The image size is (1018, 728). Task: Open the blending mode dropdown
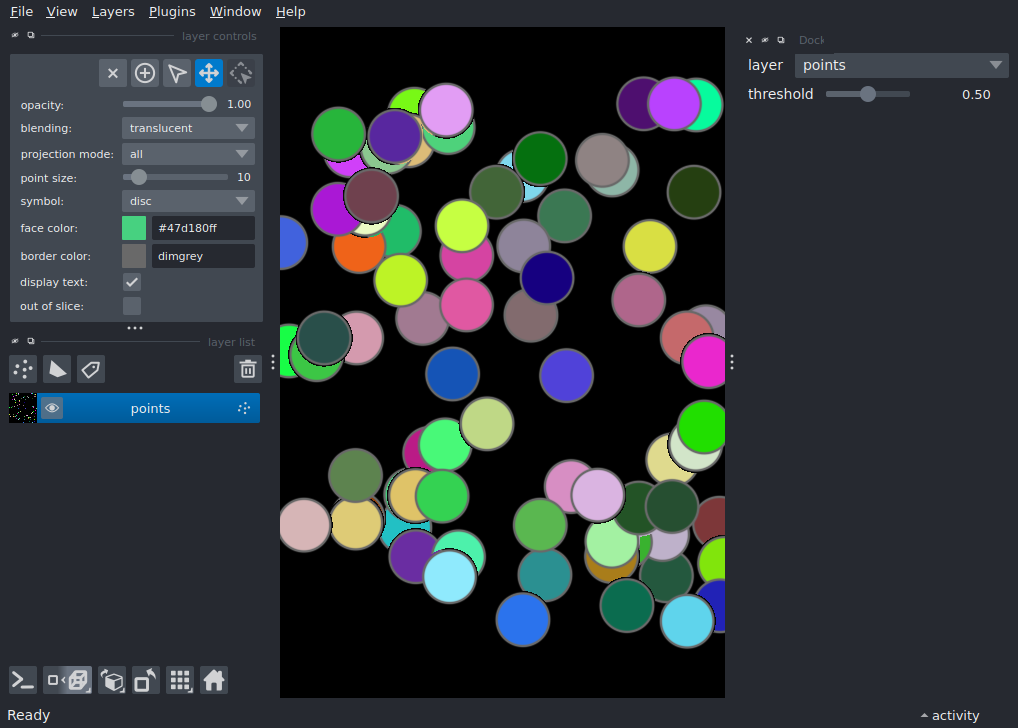188,128
